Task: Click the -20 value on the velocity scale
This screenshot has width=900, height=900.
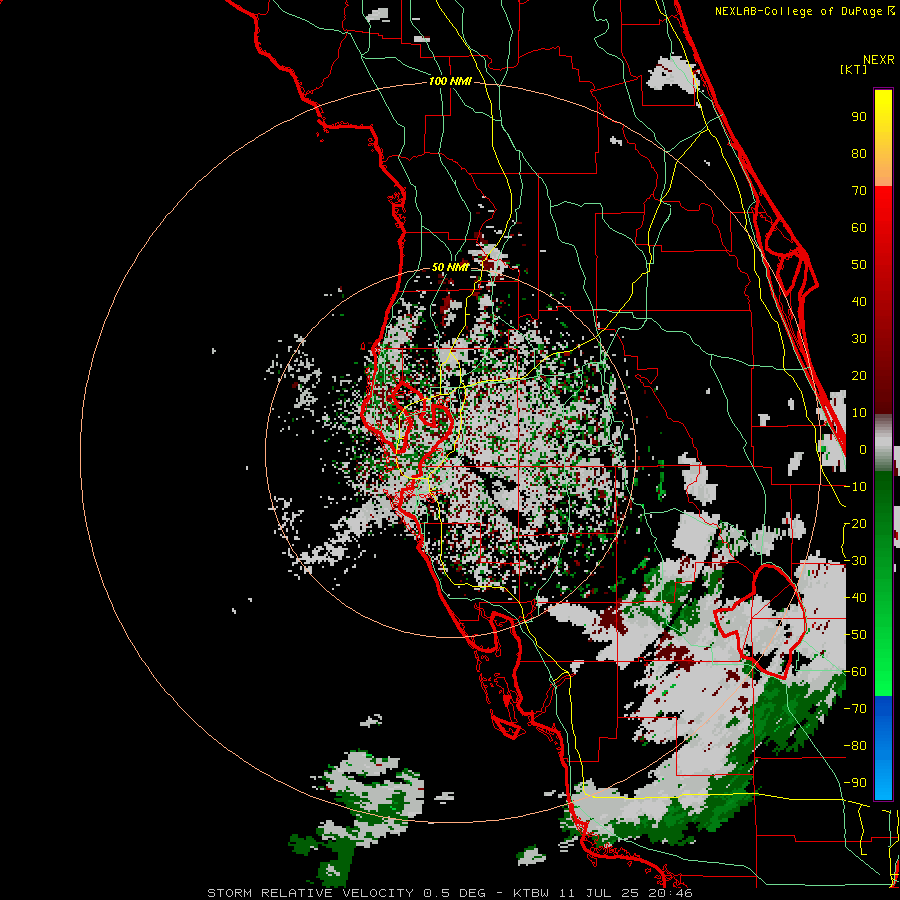Action: click(855, 524)
